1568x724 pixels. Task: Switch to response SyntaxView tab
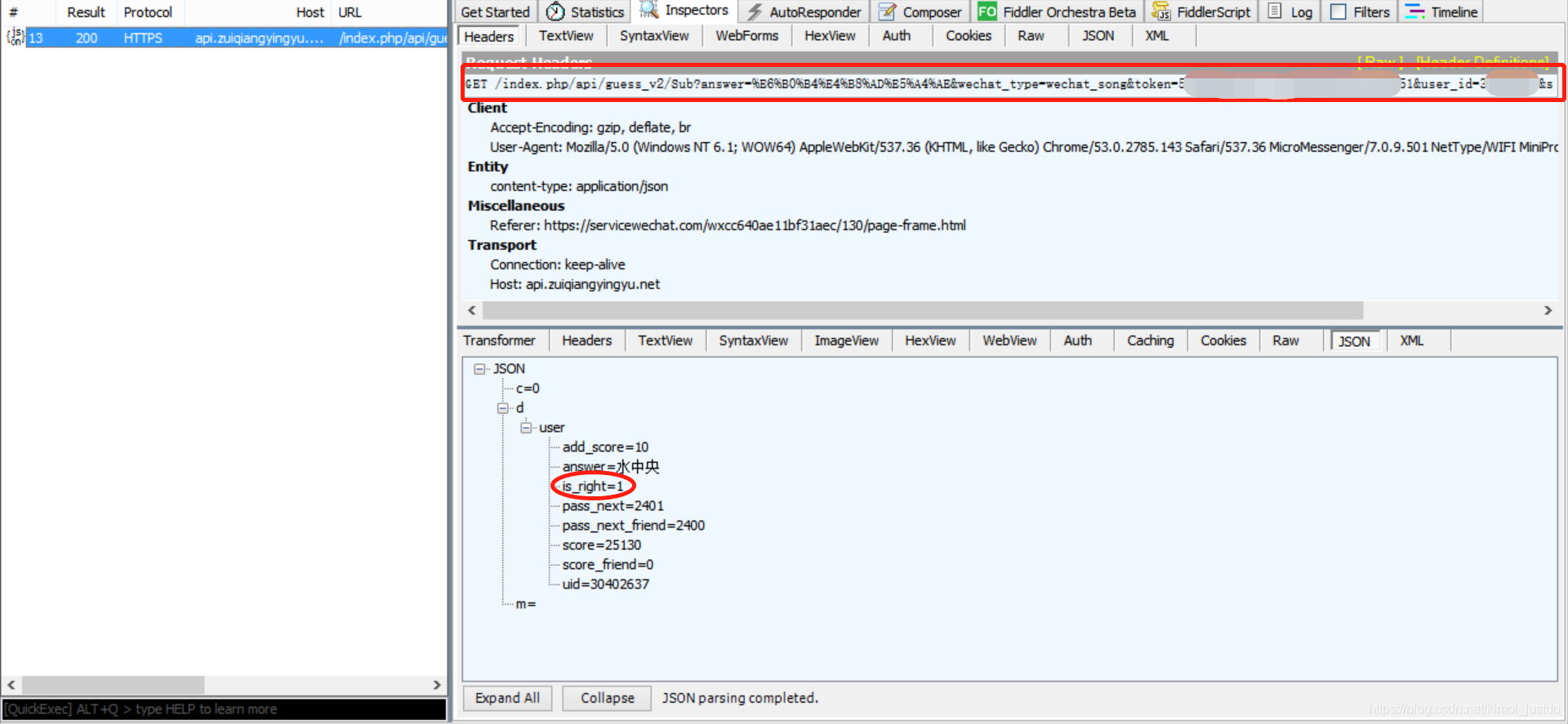click(x=754, y=340)
